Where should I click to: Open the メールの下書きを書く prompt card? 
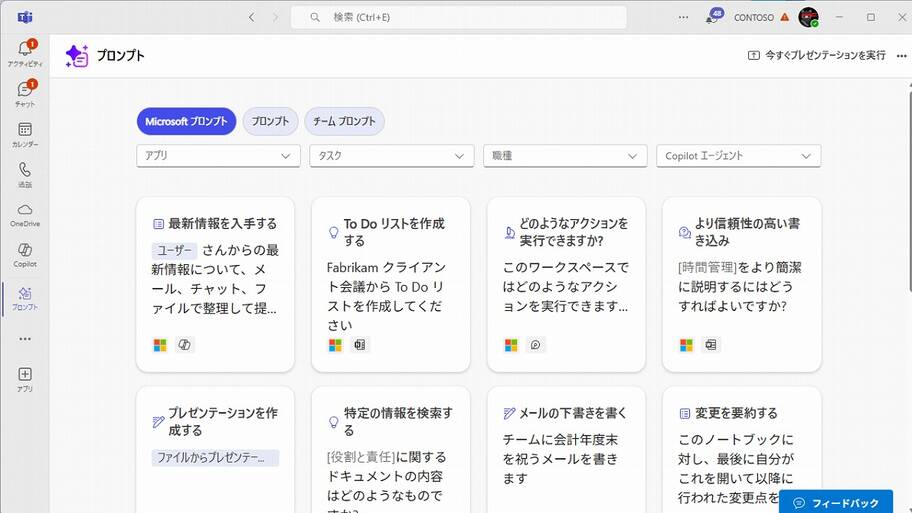click(x=566, y=450)
